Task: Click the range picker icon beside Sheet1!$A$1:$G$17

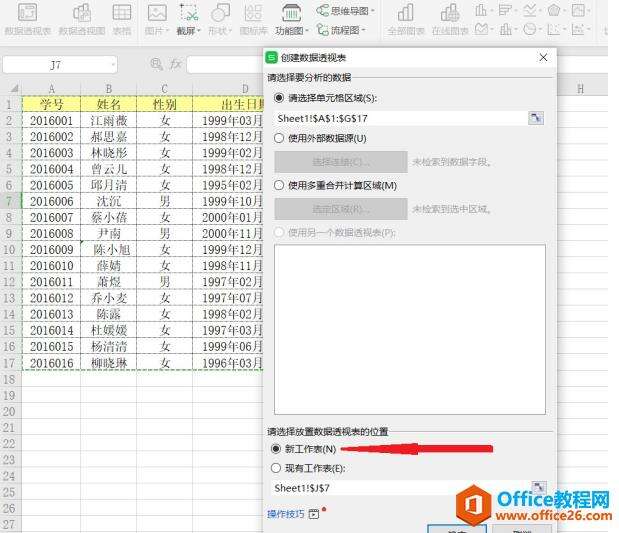Action: (537, 118)
